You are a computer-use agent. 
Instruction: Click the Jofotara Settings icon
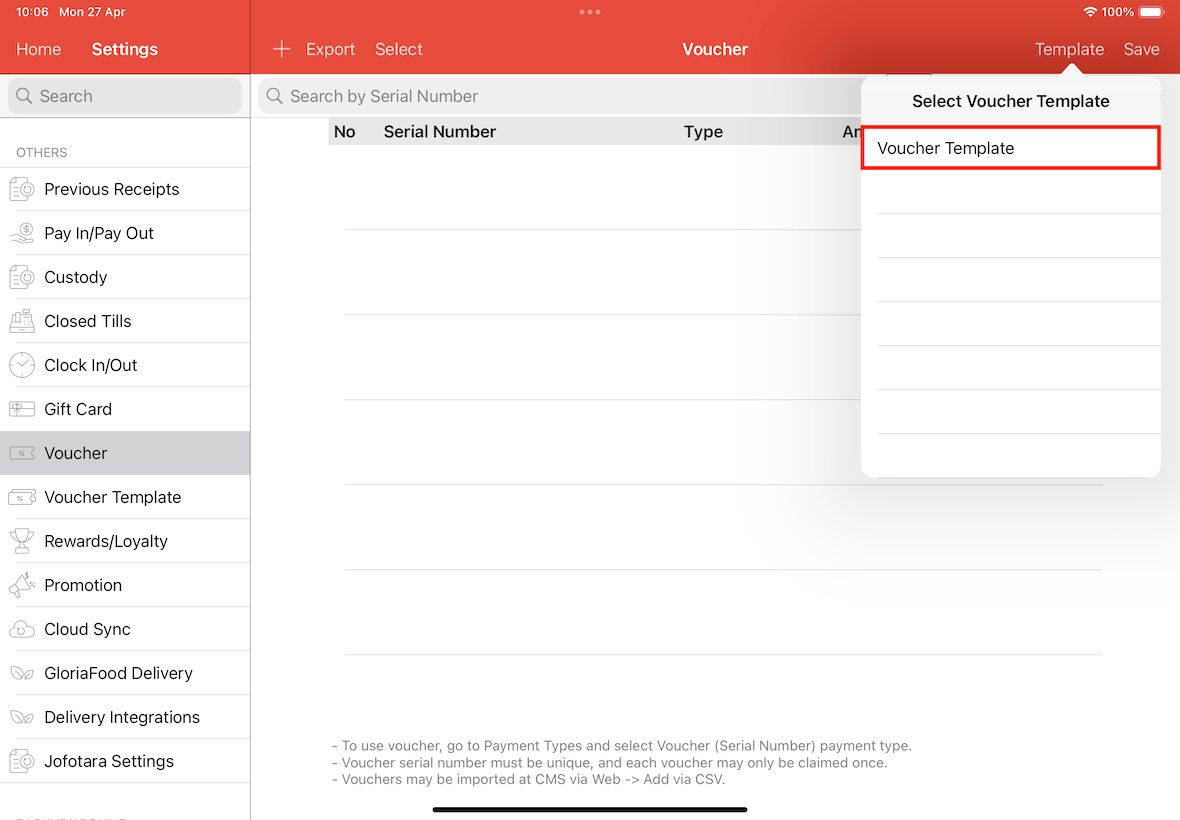coord(22,761)
